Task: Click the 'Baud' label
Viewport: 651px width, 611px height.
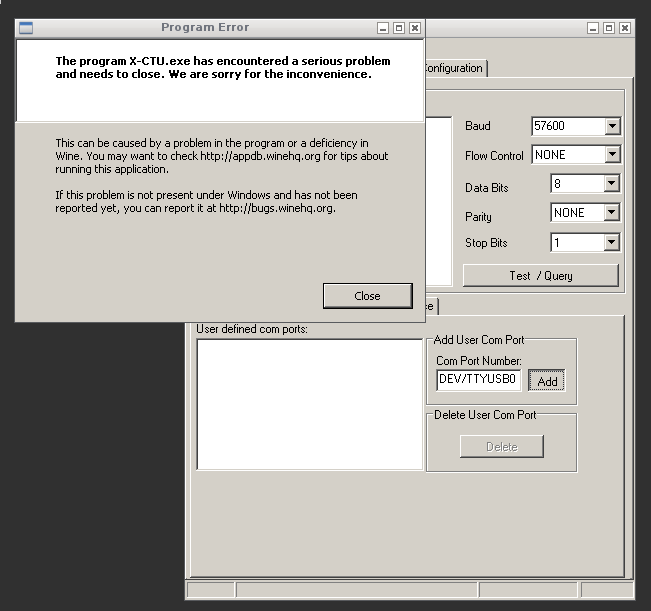Action: tap(477, 126)
